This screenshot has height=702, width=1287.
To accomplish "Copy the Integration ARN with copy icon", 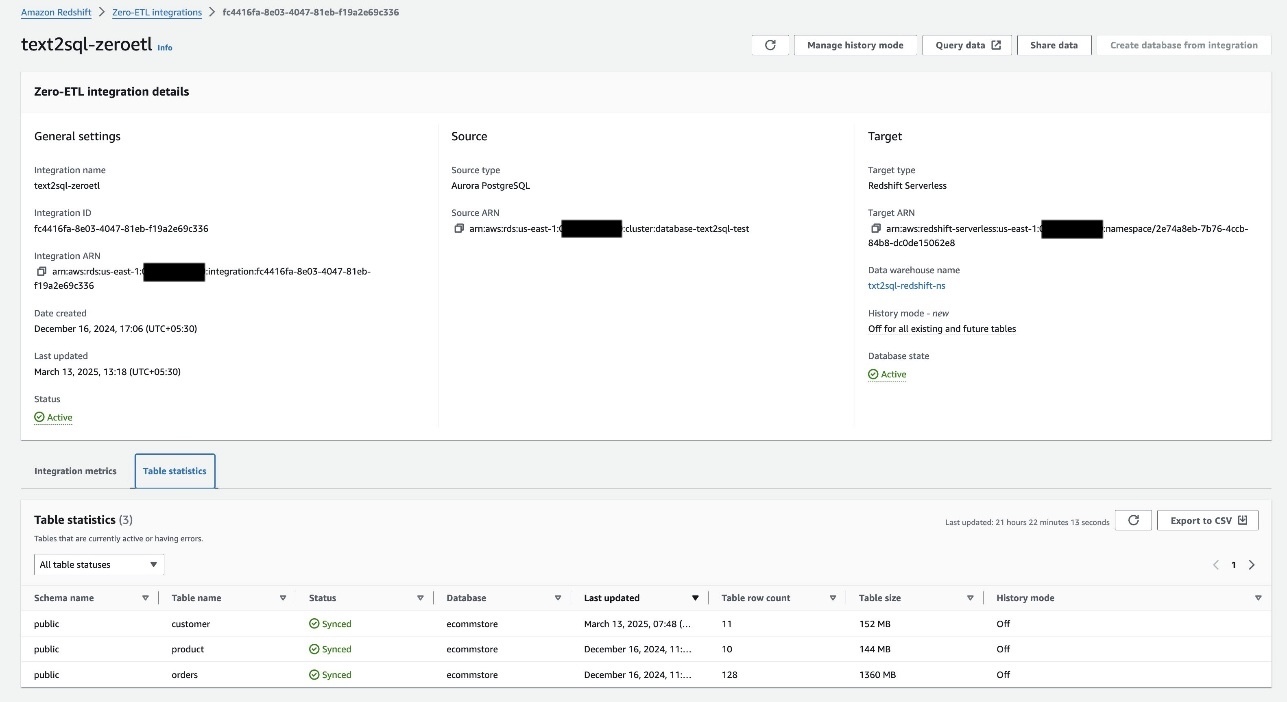I will coord(41,272).
